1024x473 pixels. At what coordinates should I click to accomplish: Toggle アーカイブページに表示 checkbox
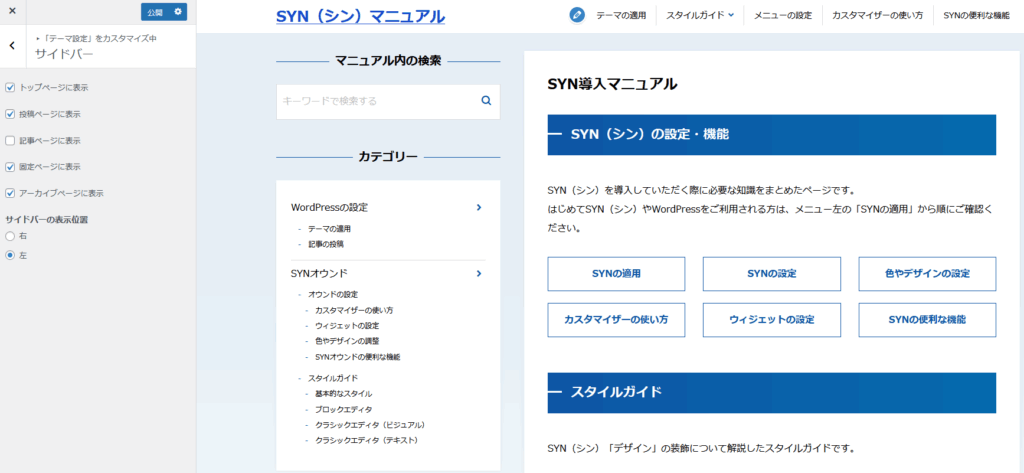pyautogui.click(x=10, y=193)
